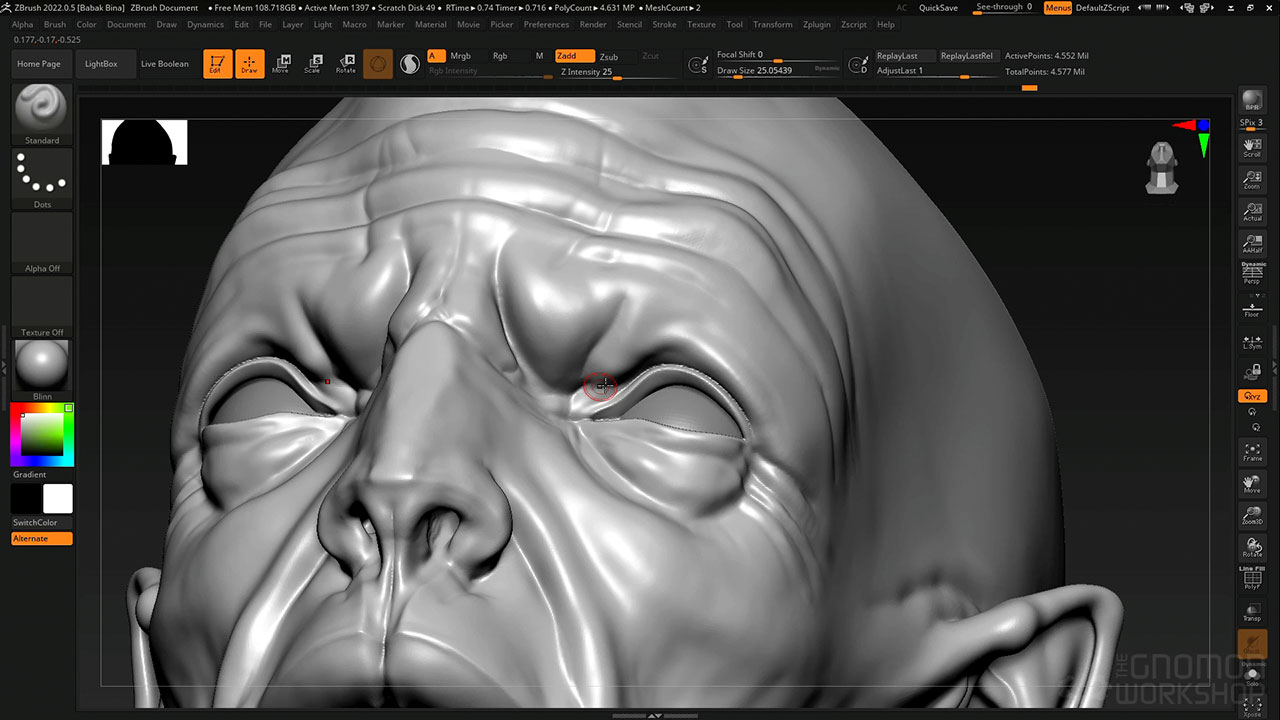The width and height of the screenshot is (1280, 720).
Task: Open the Alpha Off selector
Action: click(x=42, y=242)
